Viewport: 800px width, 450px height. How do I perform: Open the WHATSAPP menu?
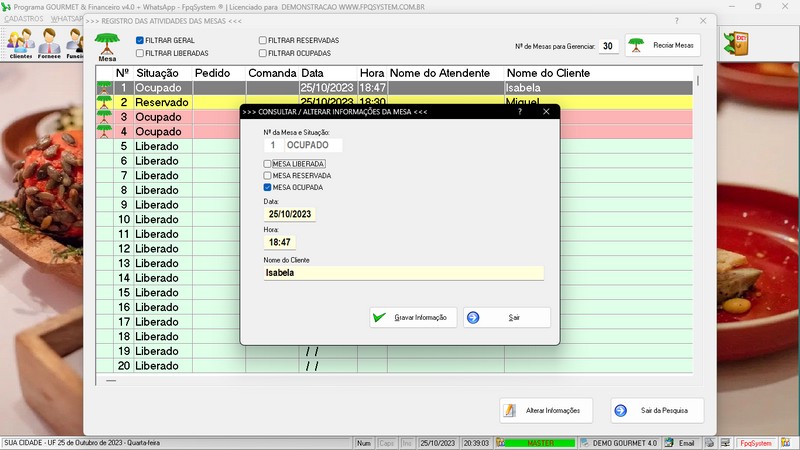[x=66, y=18]
